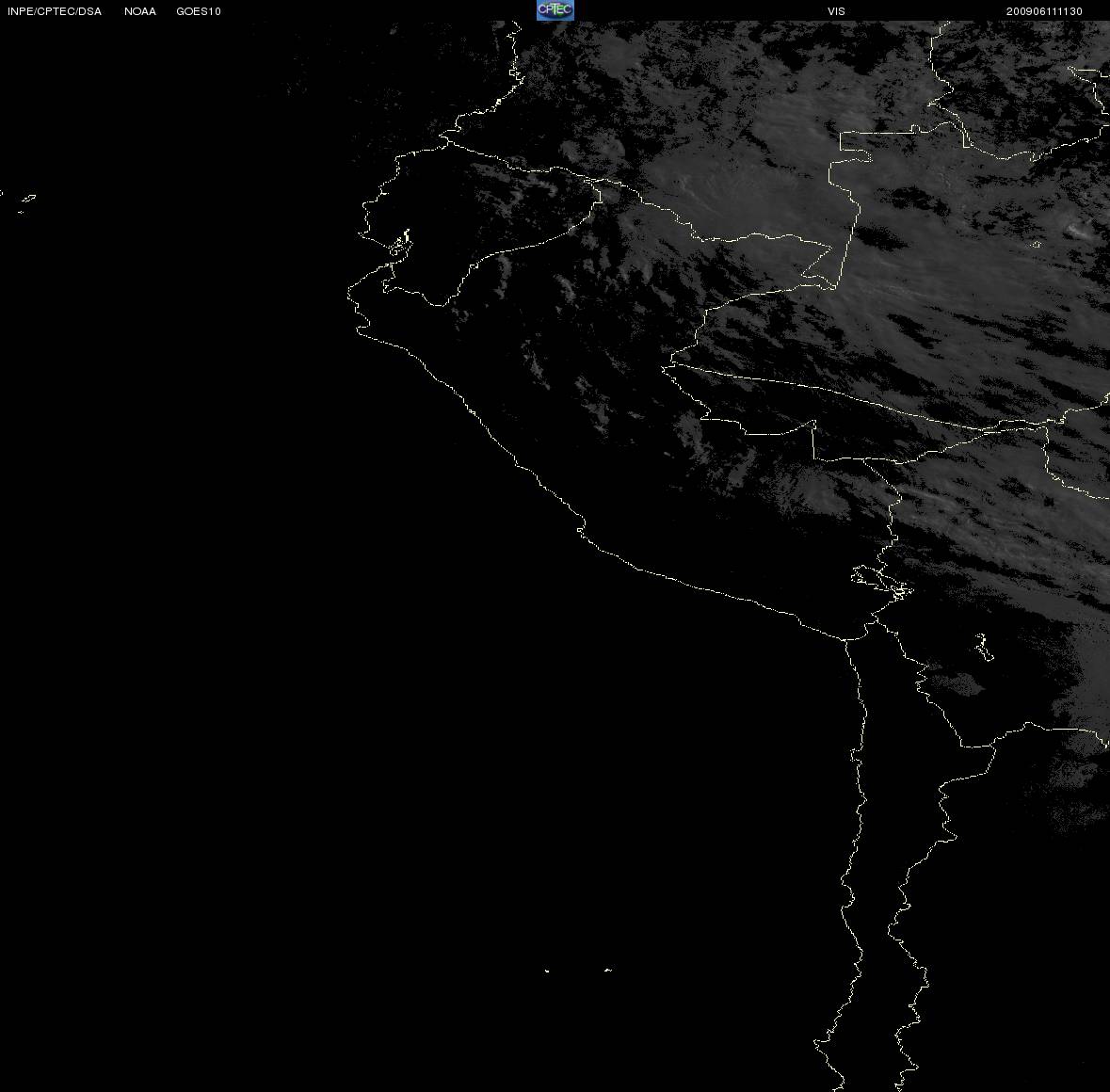Viewport: 1110px width, 1092px height.
Task: Click the CPTEC logo at top center
Action: (x=555, y=10)
